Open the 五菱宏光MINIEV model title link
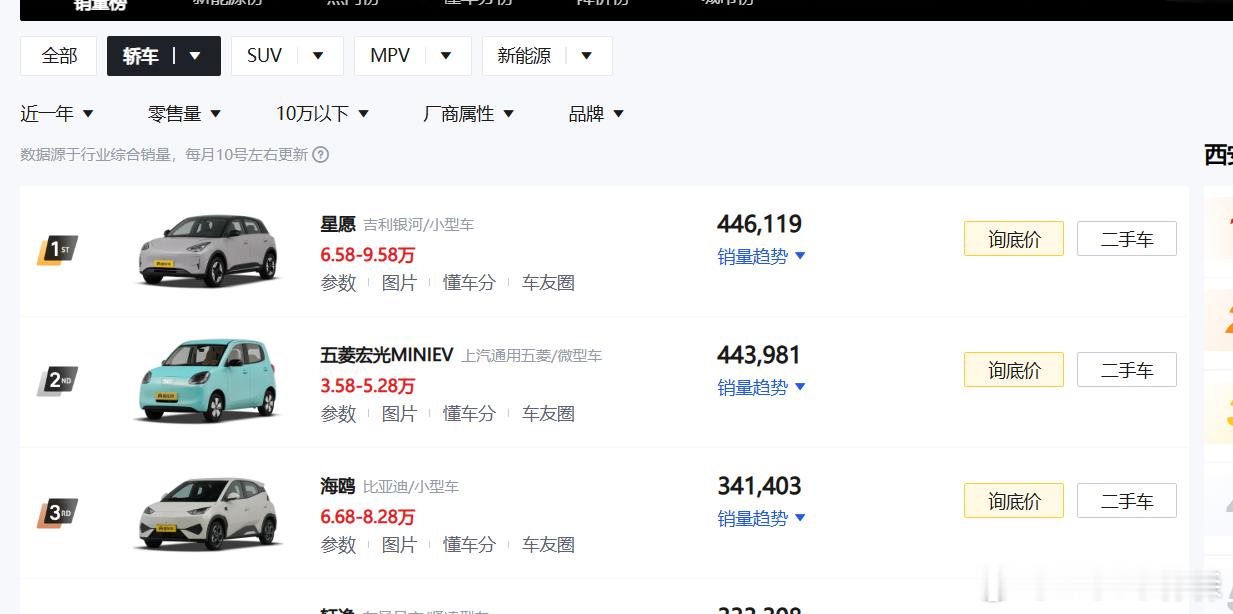 pos(387,355)
